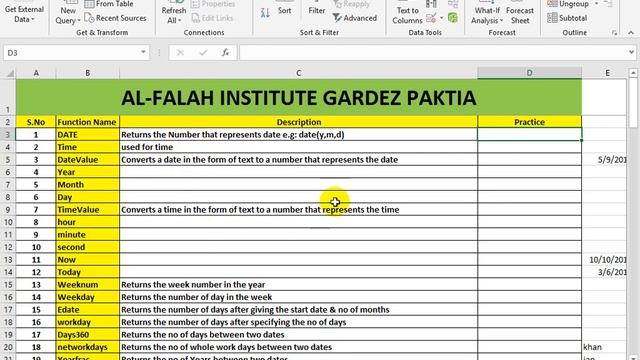This screenshot has height=360, width=640.
Task: Click the Enter checkmark in formula bar
Action: 203,53
